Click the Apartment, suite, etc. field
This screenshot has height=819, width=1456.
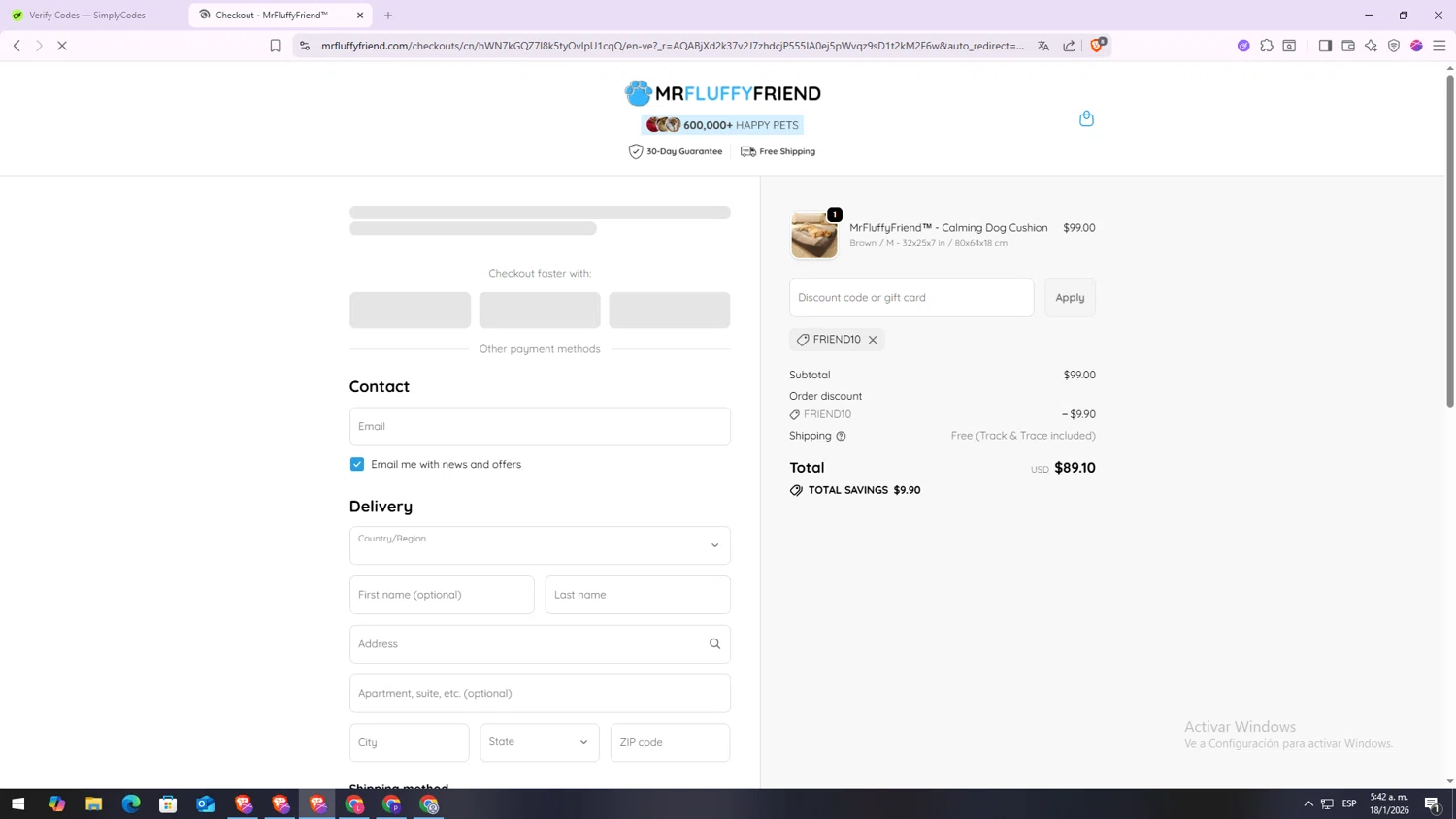coord(540,694)
